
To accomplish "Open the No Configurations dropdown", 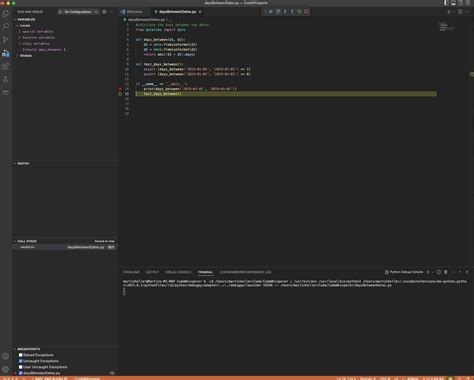I will coord(81,12).
